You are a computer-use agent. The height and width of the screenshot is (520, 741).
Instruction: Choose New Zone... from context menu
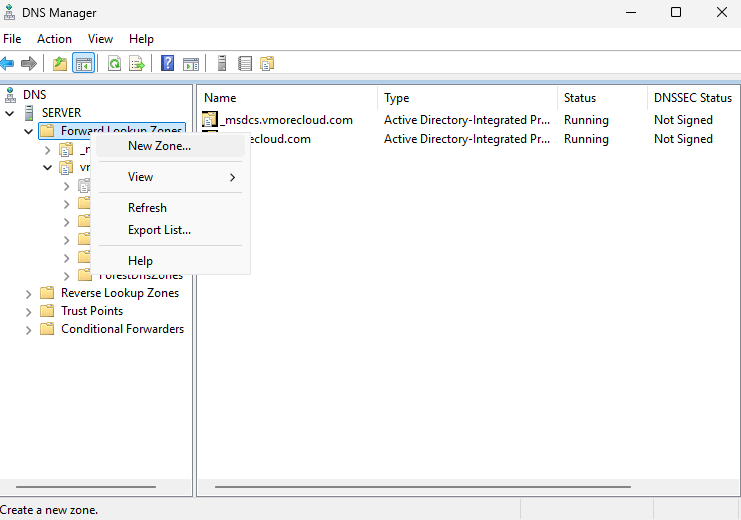pyautogui.click(x=170, y=146)
